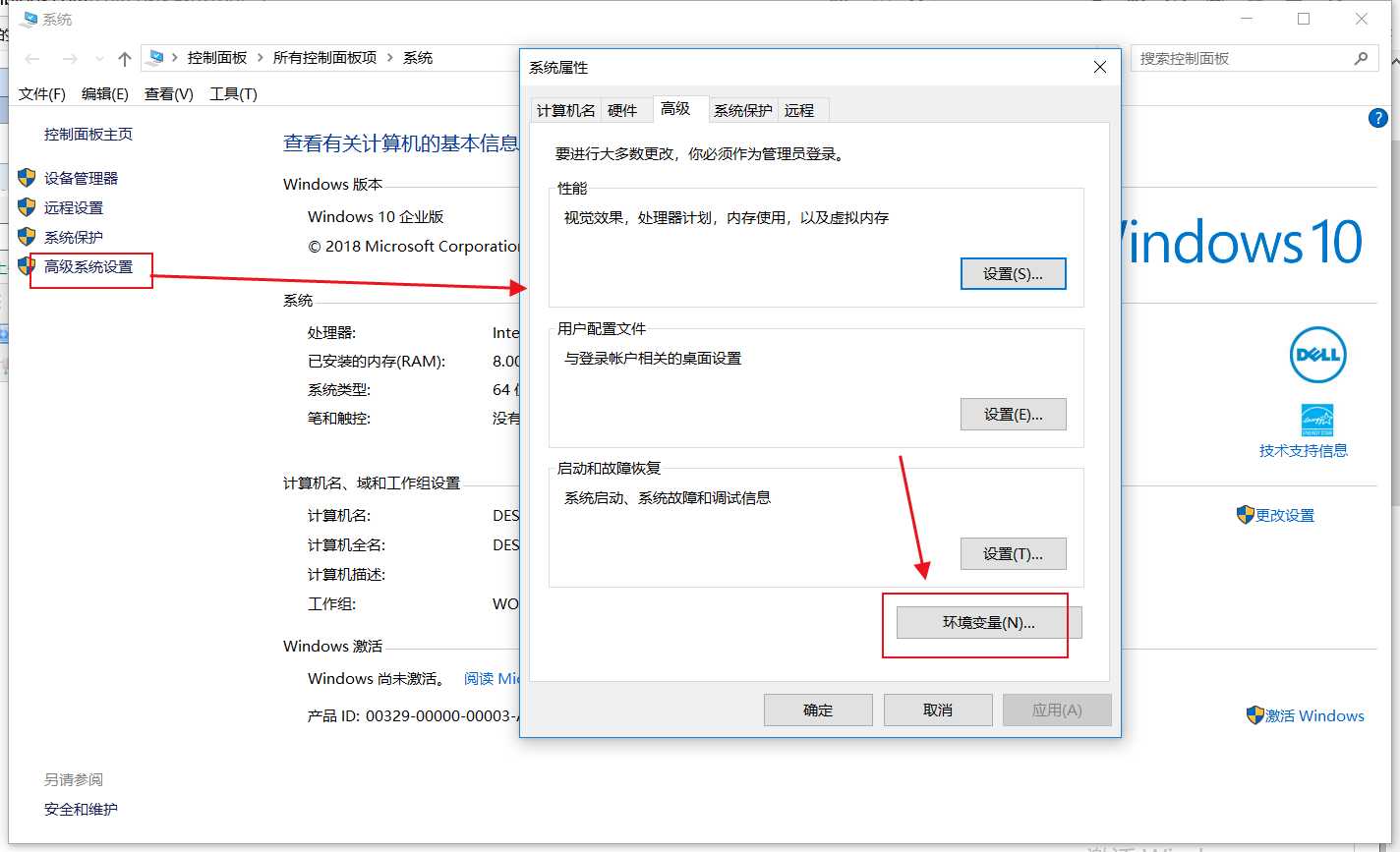Viewport: 1400px width, 852px height.
Task: Open the 编辑(E) menu
Action: (105, 94)
